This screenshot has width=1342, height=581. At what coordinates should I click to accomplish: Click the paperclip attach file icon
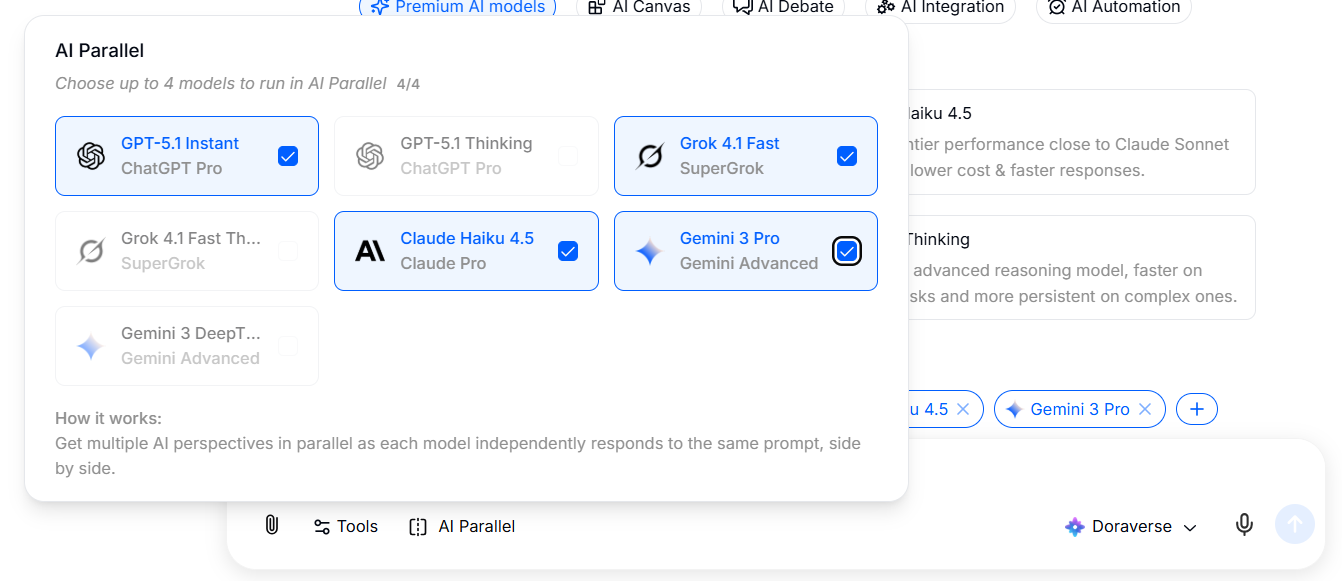pos(271,525)
